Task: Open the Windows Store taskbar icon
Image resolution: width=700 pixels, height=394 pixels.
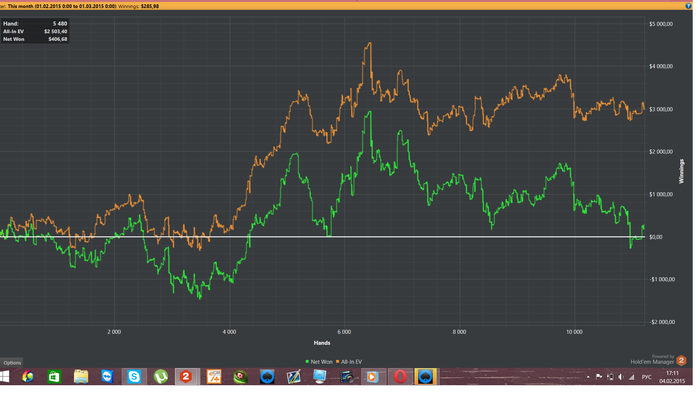Action: [x=54, y=377]
